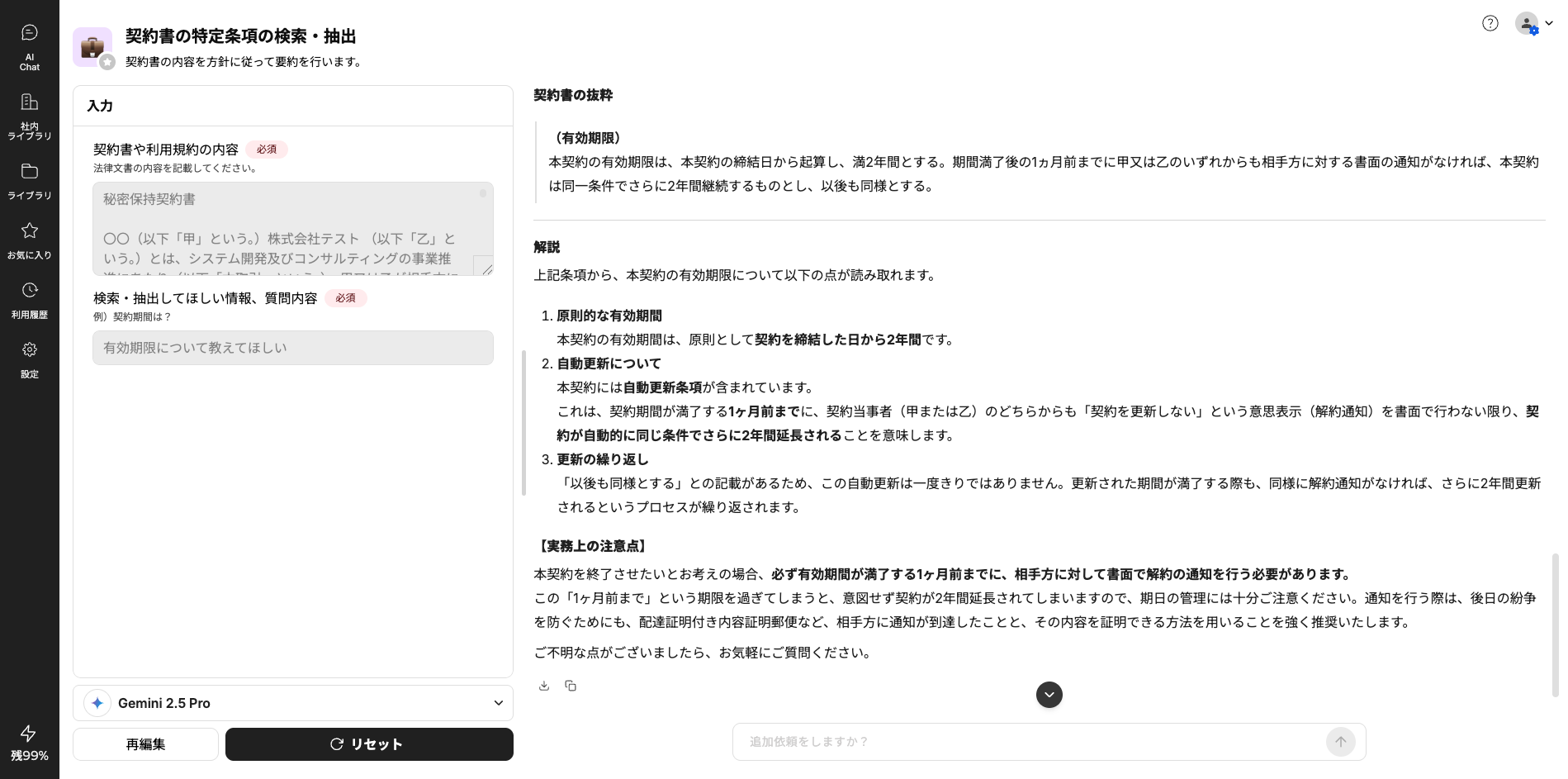The image size is (1568, 779).
Task: Click the send arrow button
Action: (1340, 742)
